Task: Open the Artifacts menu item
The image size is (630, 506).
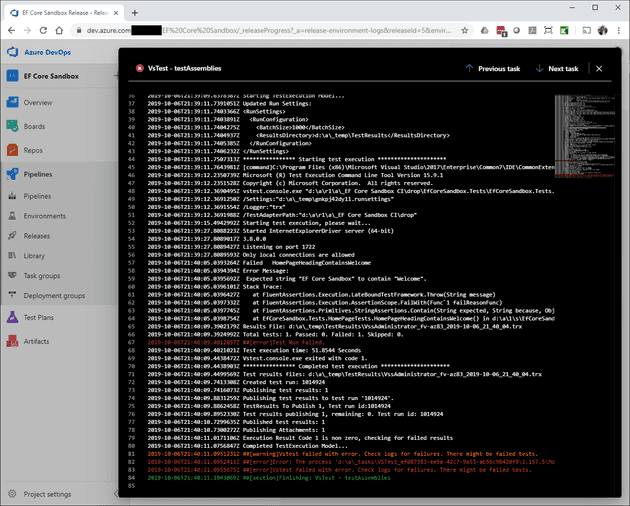Action: coord(36,341)
